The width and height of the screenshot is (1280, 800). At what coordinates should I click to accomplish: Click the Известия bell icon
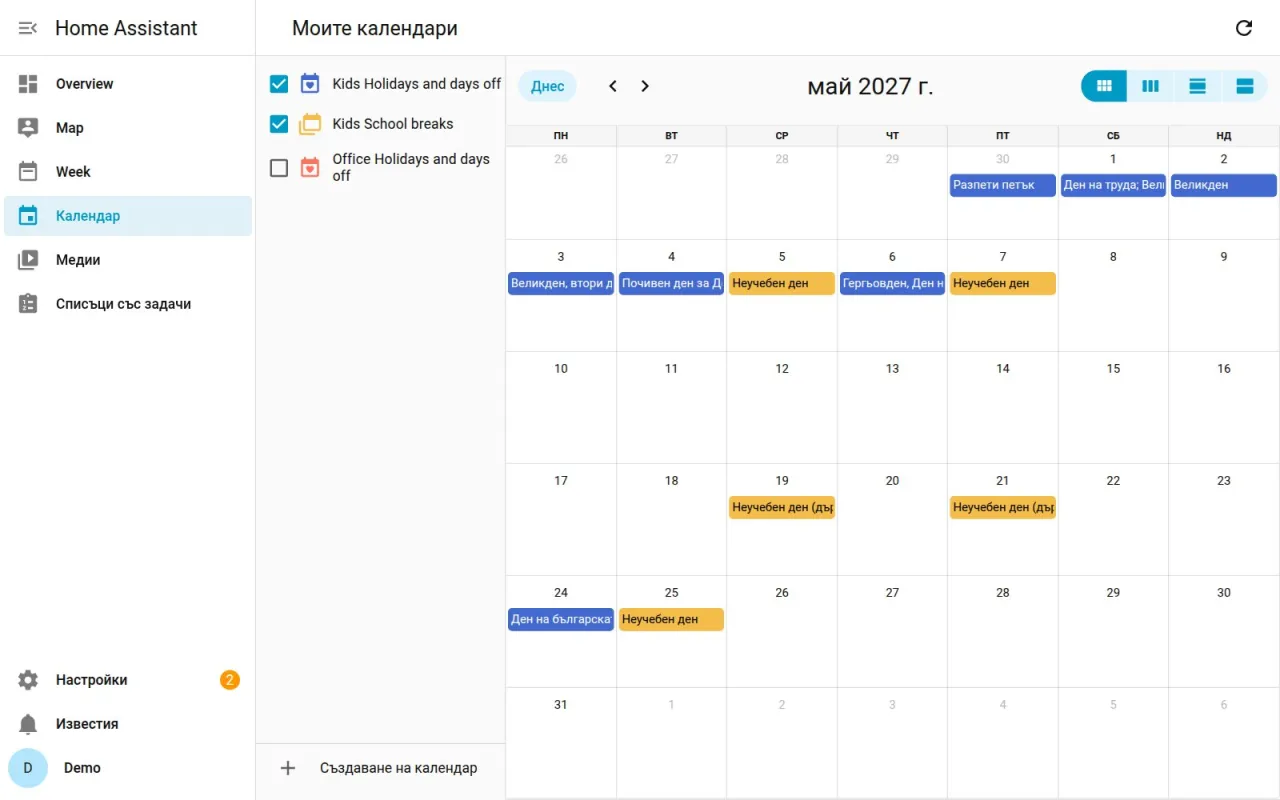[28, 724]
